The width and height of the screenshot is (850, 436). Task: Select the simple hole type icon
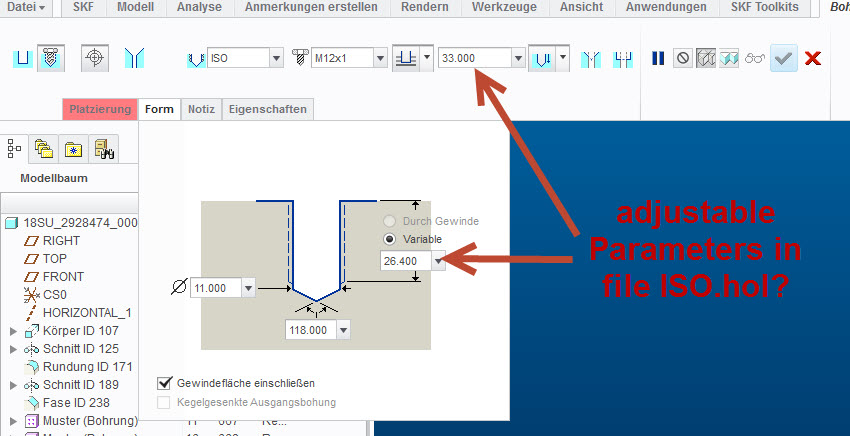point(23,58)
